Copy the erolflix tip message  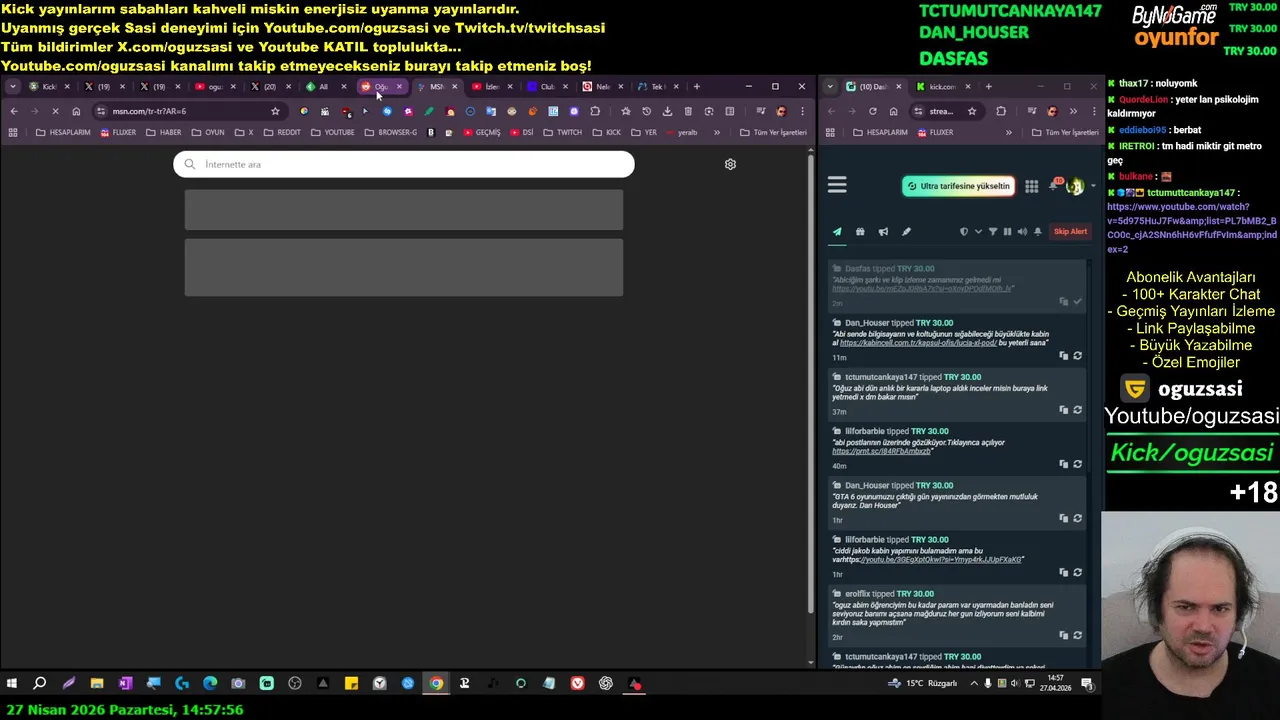(x=1063, y=635)
